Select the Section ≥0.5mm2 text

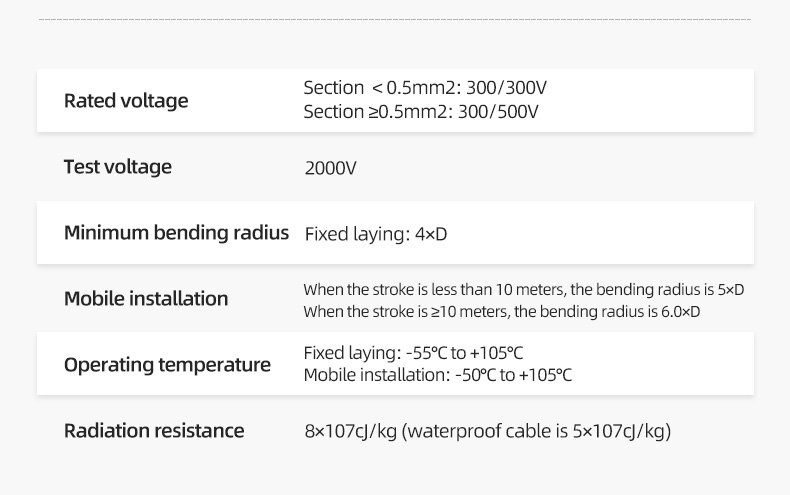pyautogui.click(x=376, y=112)
